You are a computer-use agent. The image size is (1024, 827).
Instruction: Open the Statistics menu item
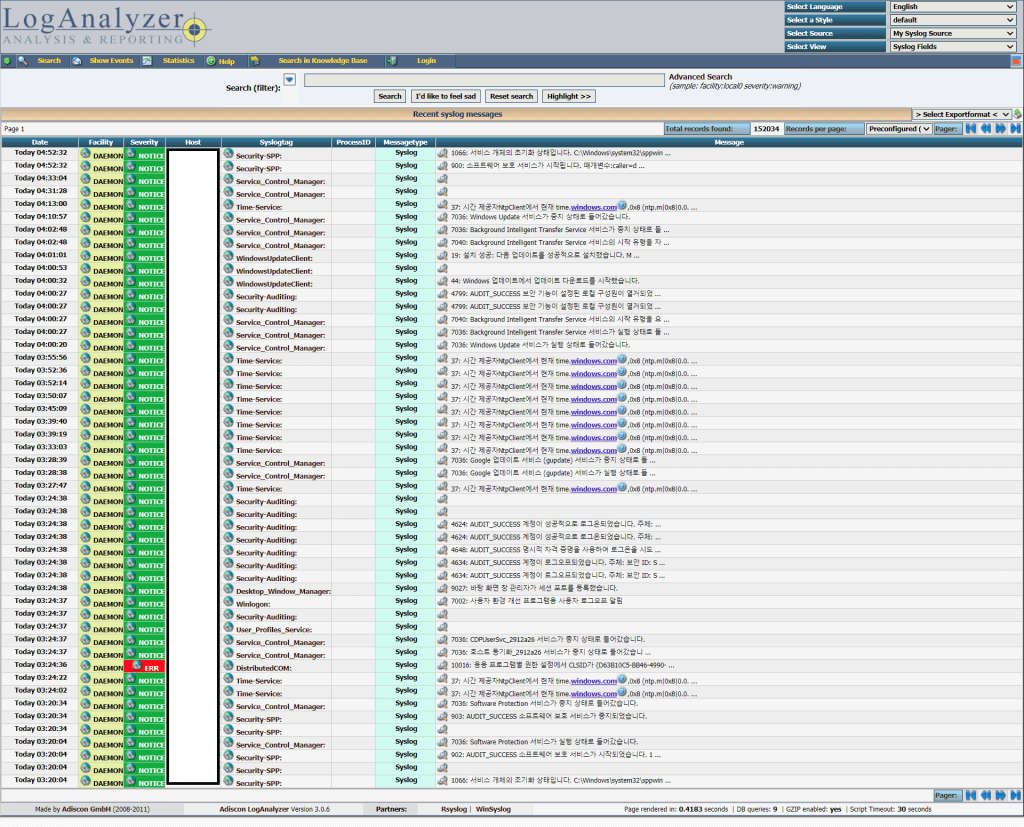click(178, 61)
